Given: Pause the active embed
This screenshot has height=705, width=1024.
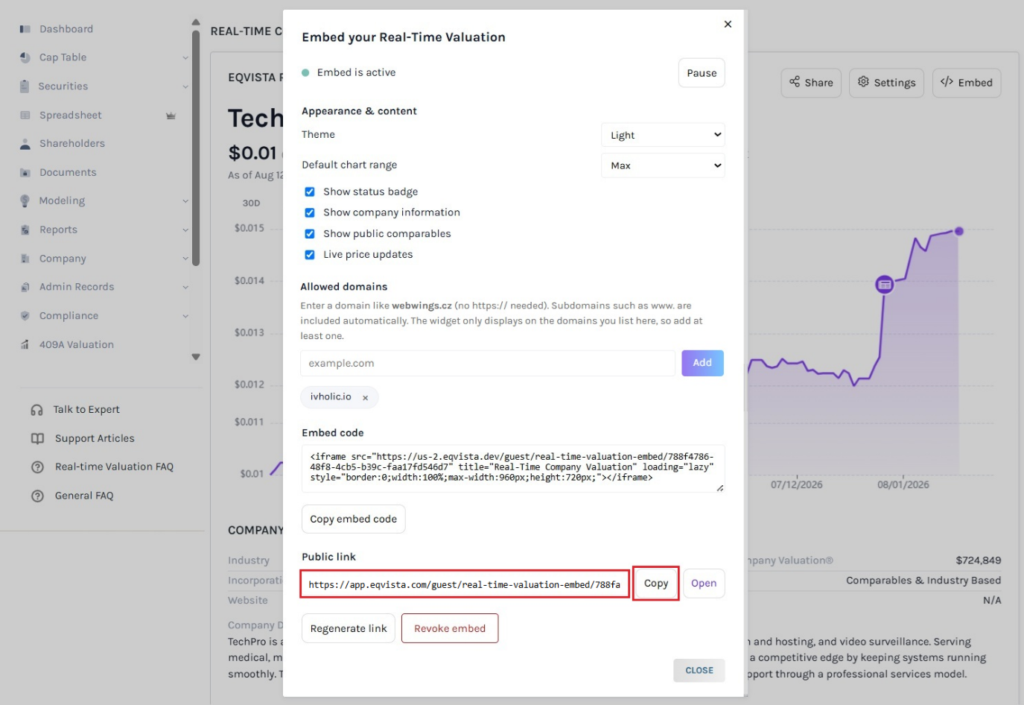Looking at the screenshot, I should pos(701,73).
